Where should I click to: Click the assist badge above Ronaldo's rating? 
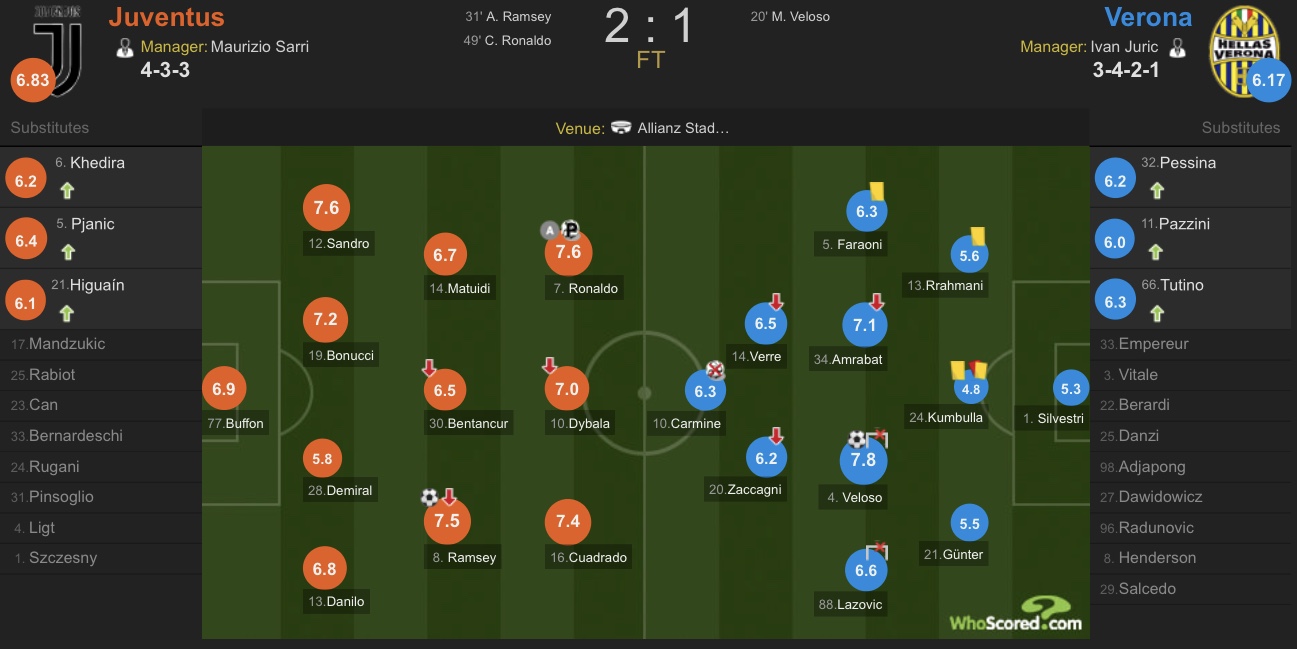(x=548, y=229)
